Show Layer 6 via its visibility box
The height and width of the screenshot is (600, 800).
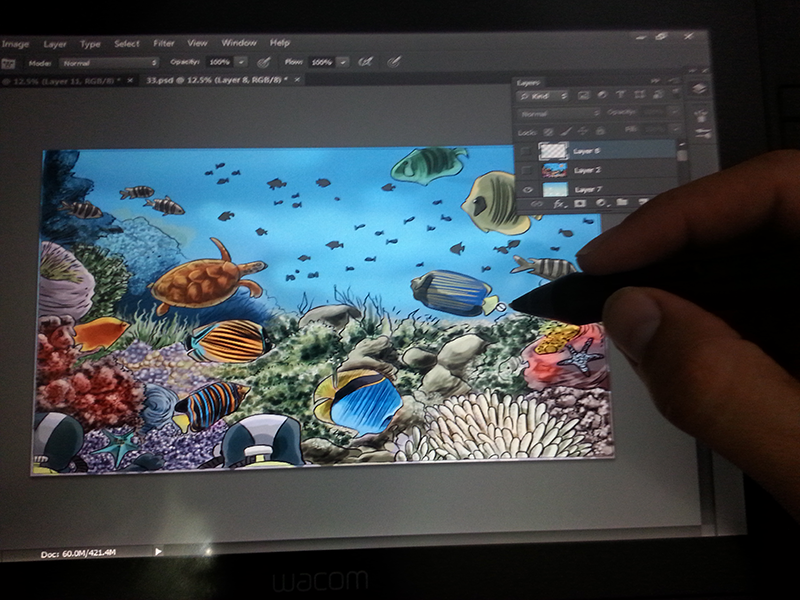point(527,152)
